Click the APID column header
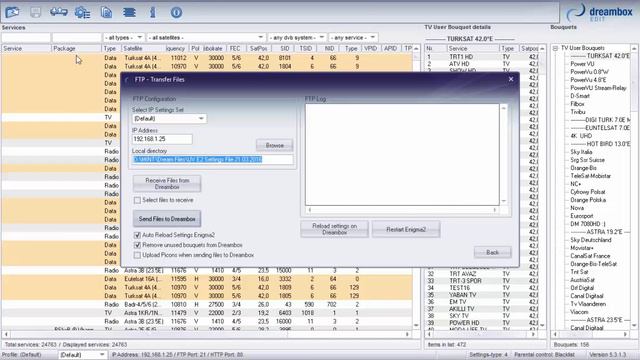 391,49
